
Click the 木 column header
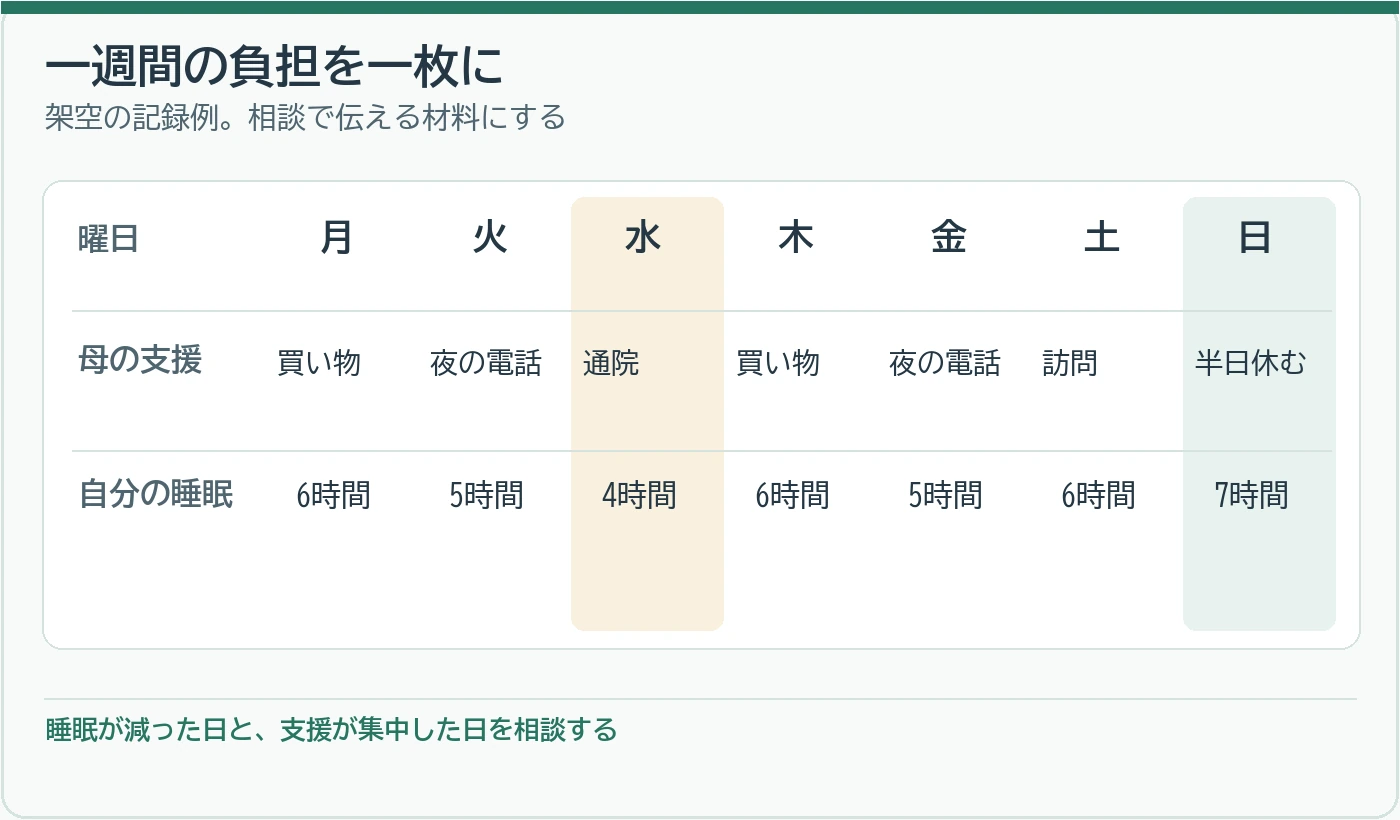(796, 238)
